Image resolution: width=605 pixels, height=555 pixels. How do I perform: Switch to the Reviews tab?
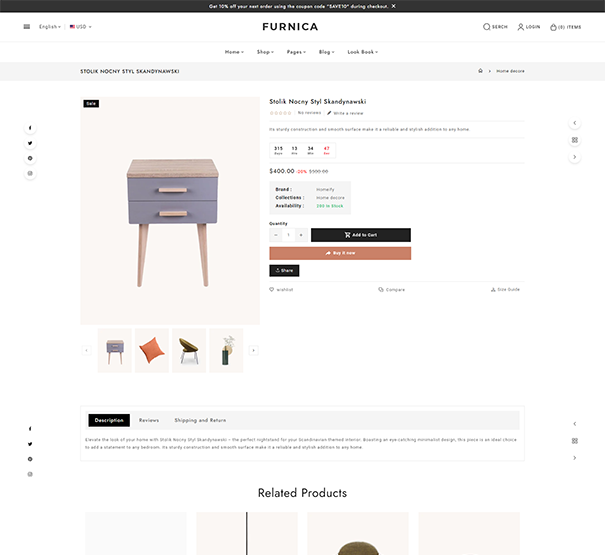pos(149,420)
